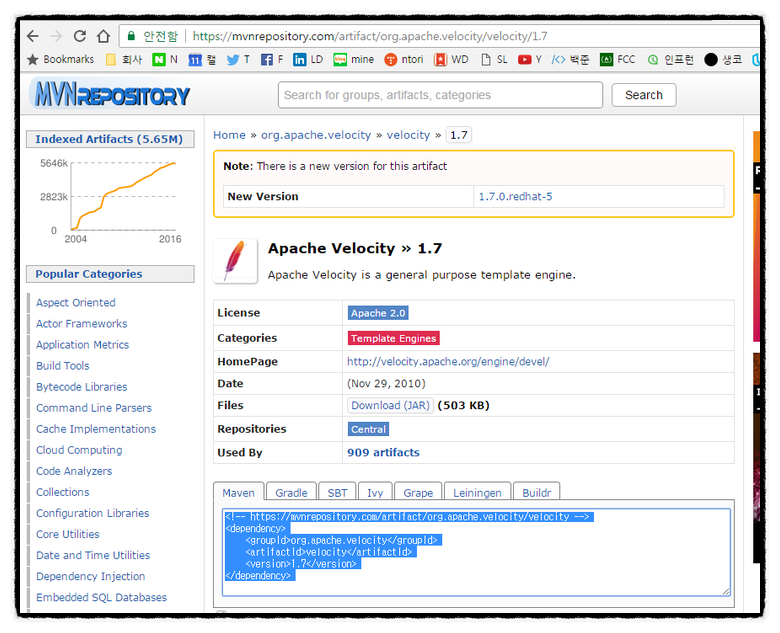
Task: Open Configuration Libraries category
Action: tap(93, 513)
